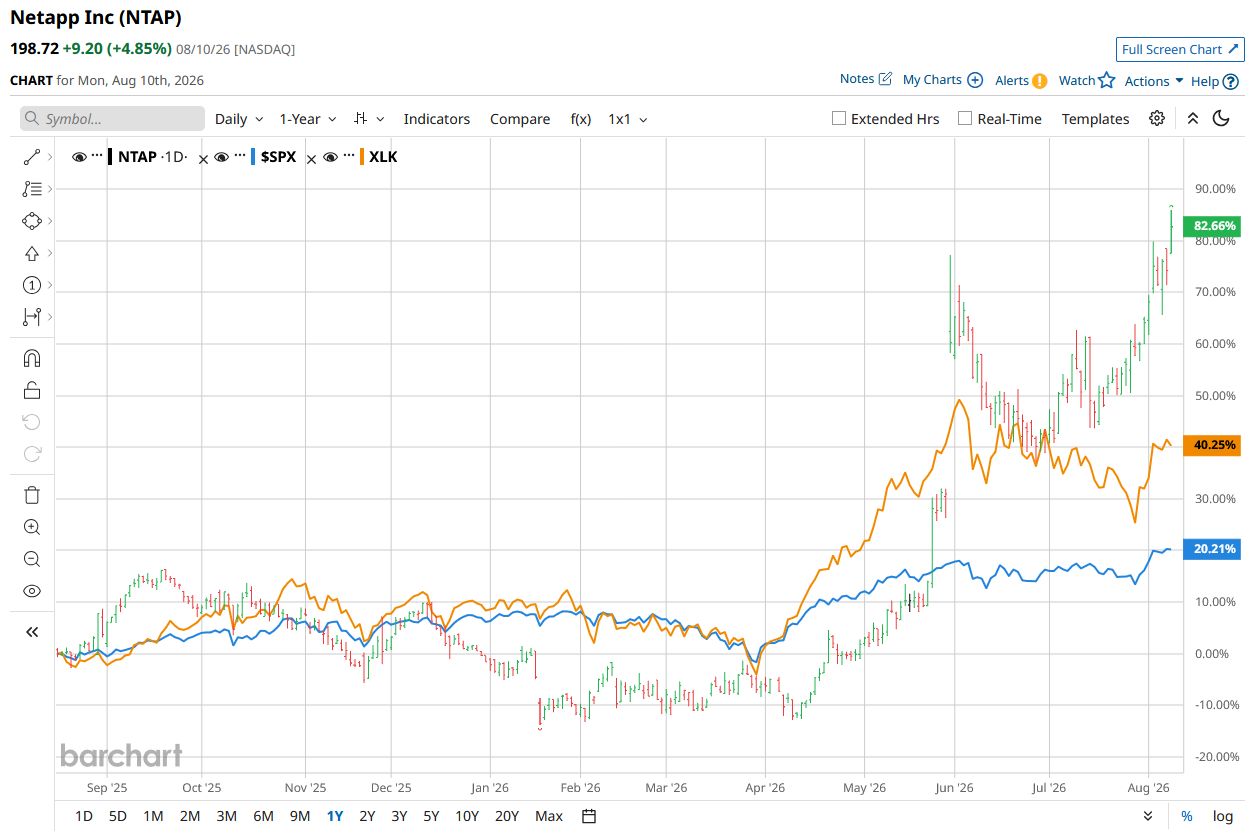
Task: Open the Indicators menu
Action: (x=437, y=118)
